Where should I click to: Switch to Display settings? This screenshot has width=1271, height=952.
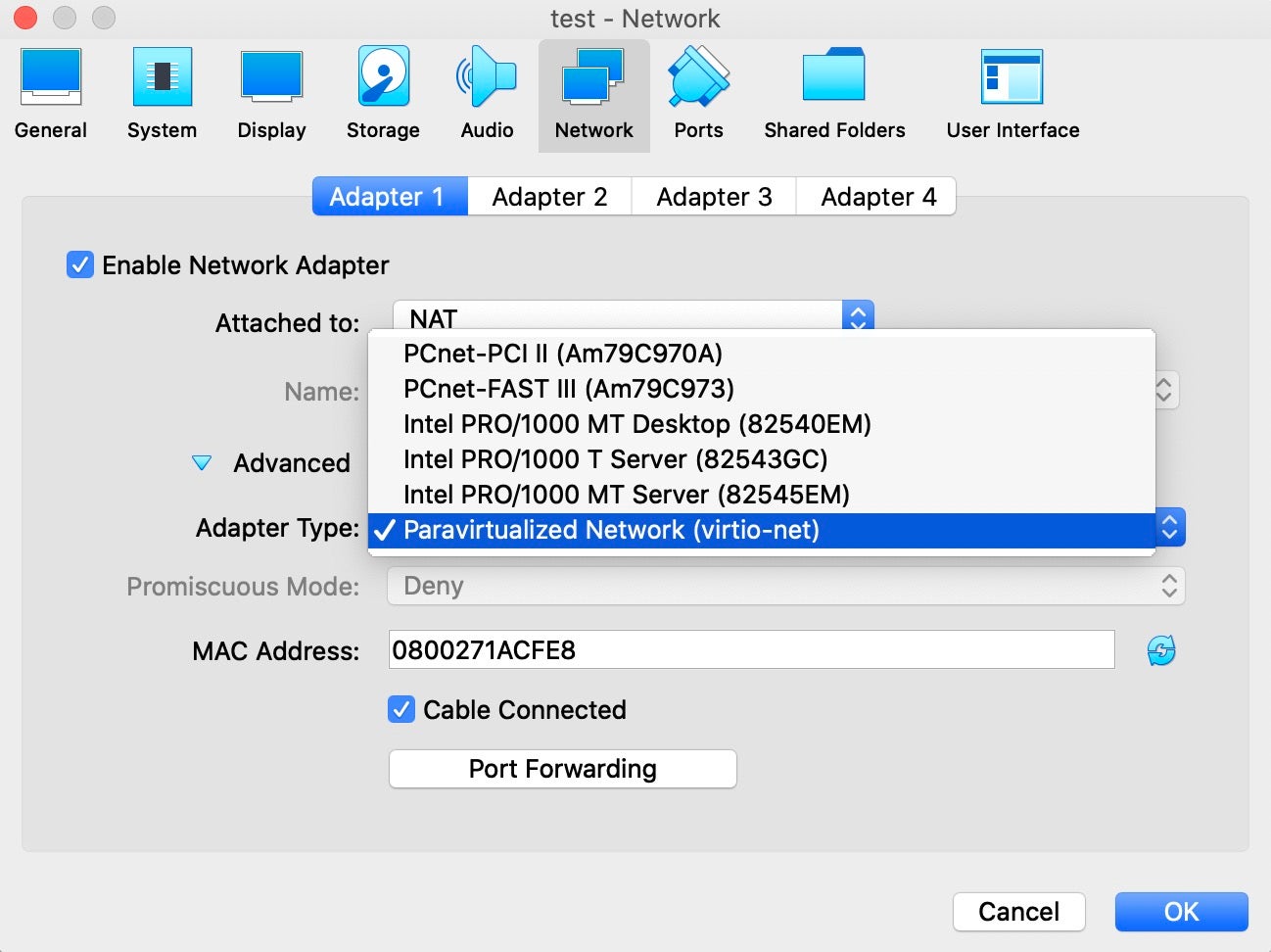(x=271, y=95)
